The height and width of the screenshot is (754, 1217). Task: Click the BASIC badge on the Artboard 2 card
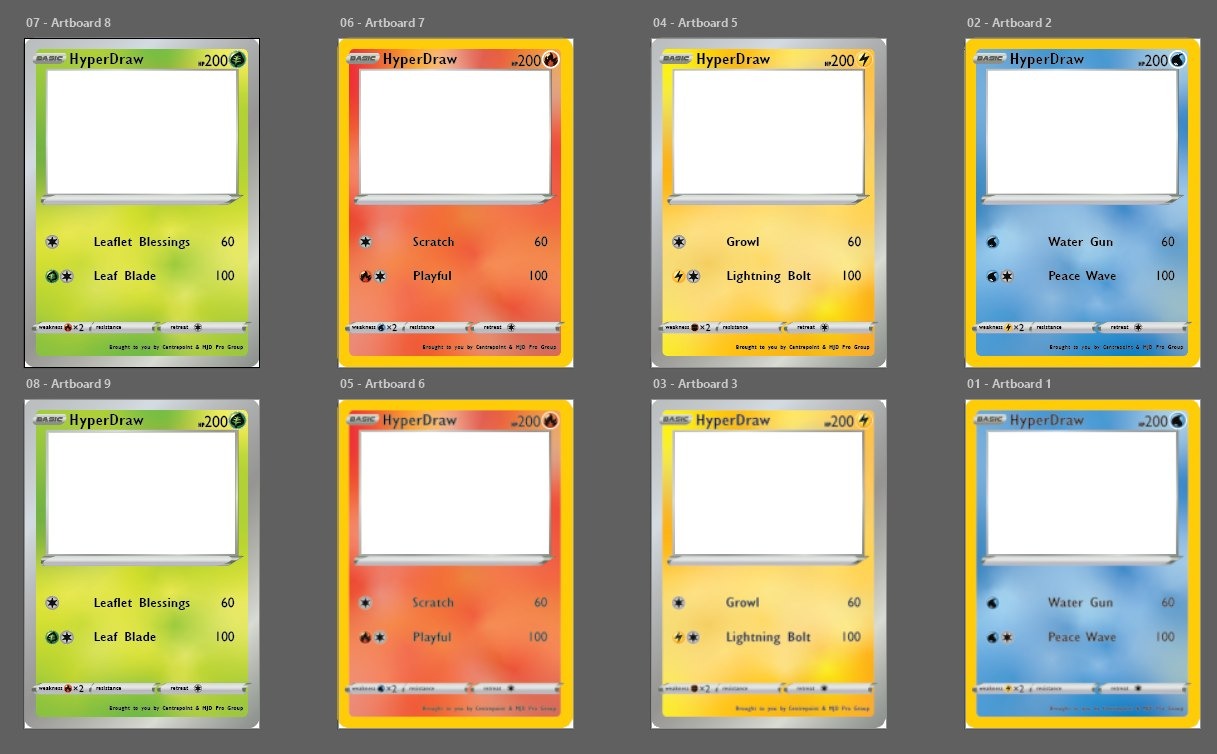click(990, 59)
